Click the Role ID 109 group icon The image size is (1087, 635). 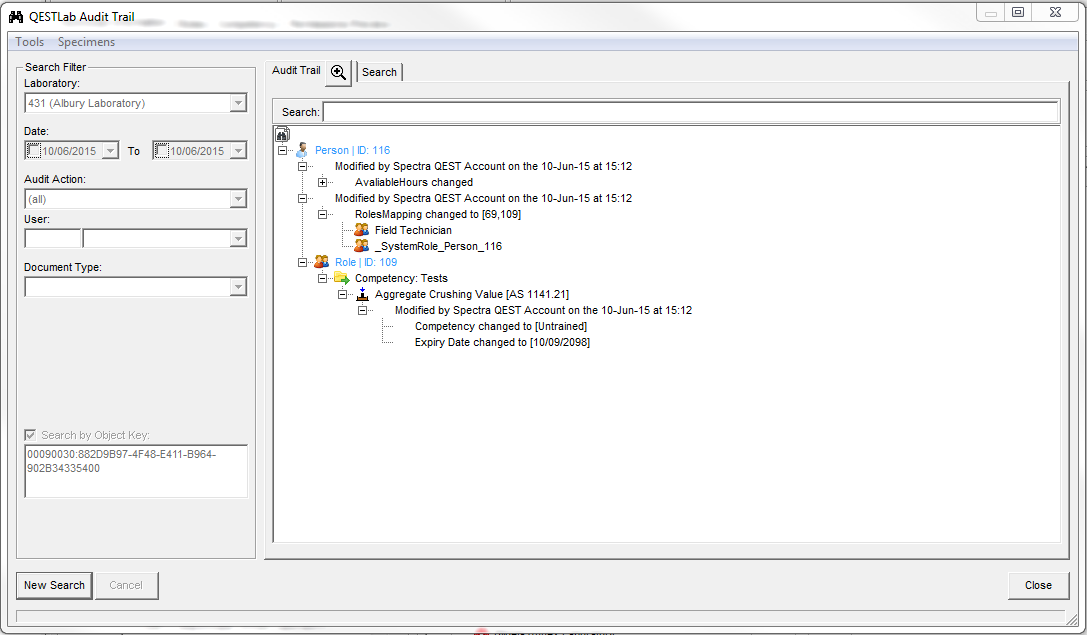tap(322, 262)
